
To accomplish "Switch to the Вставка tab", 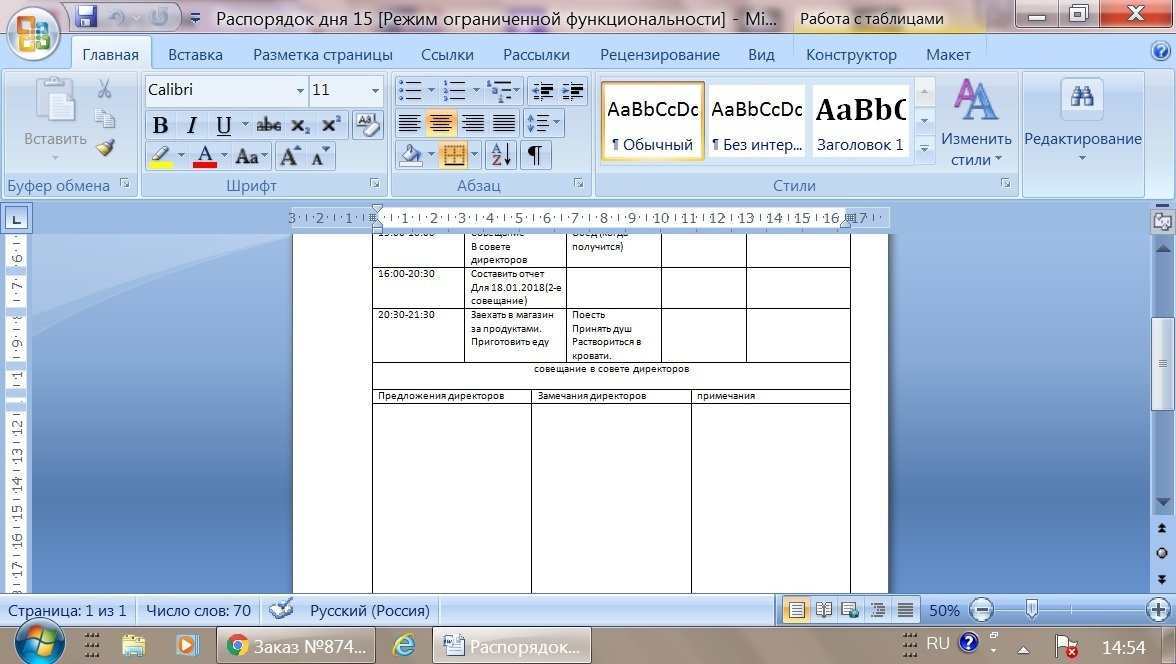I will pos(195,55).
